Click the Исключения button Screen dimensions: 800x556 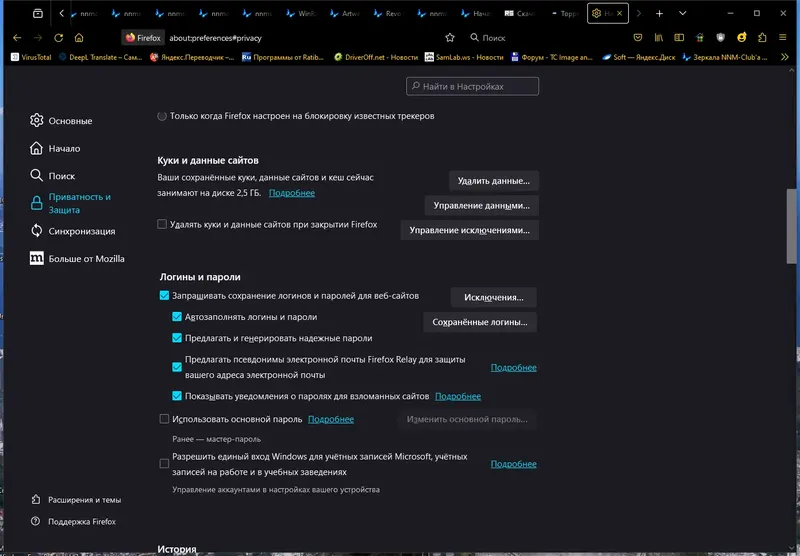tap(493, 297)
